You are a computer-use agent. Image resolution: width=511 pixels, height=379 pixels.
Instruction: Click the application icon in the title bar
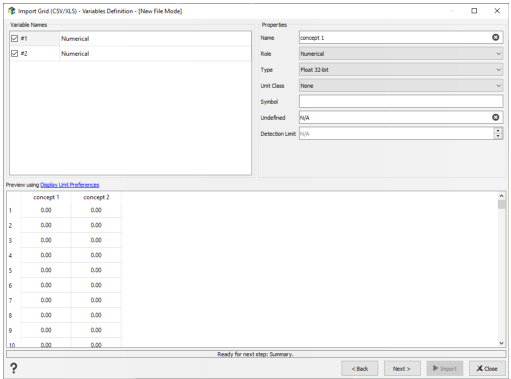12,11
